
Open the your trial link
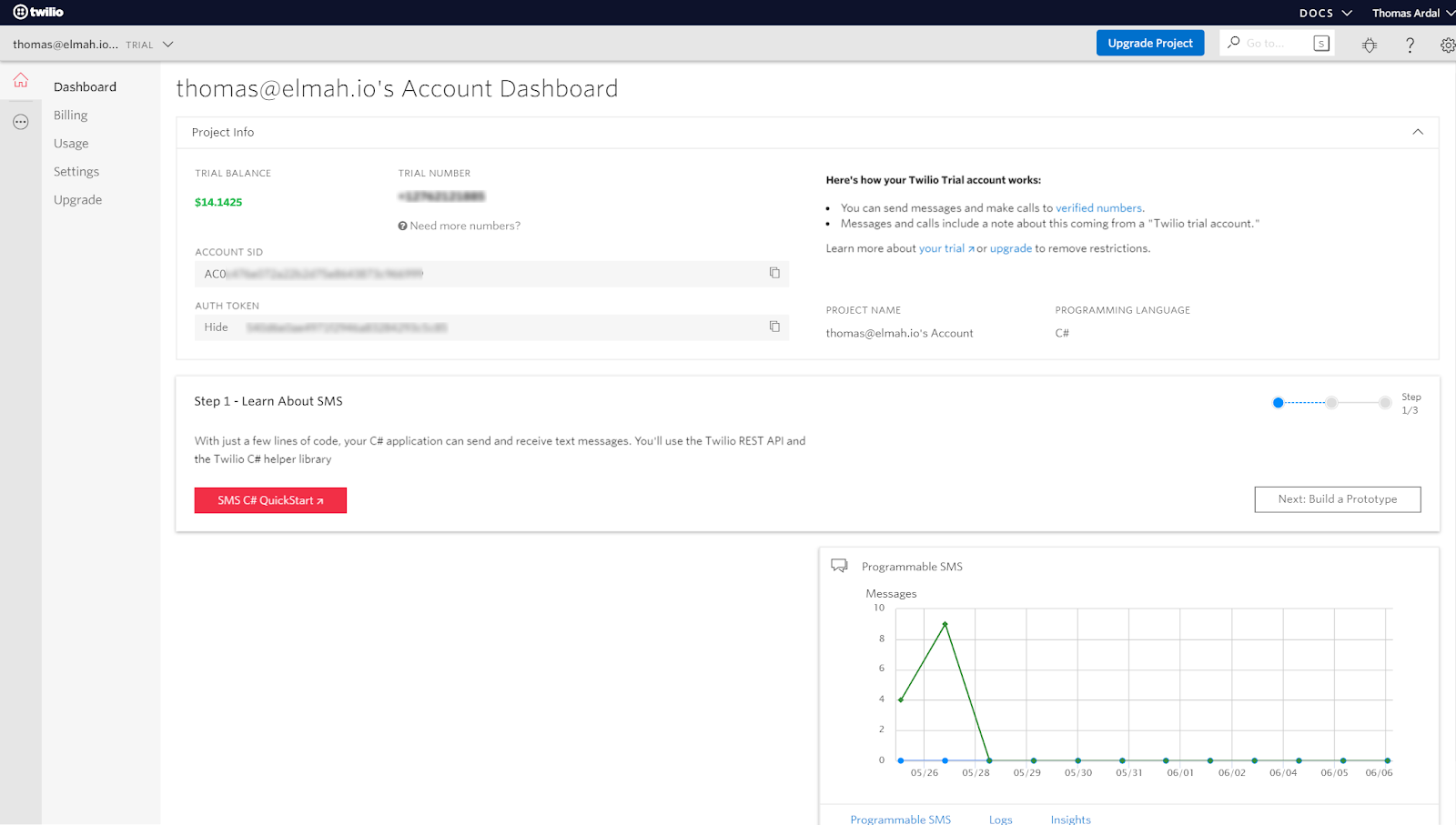point(946,248)
